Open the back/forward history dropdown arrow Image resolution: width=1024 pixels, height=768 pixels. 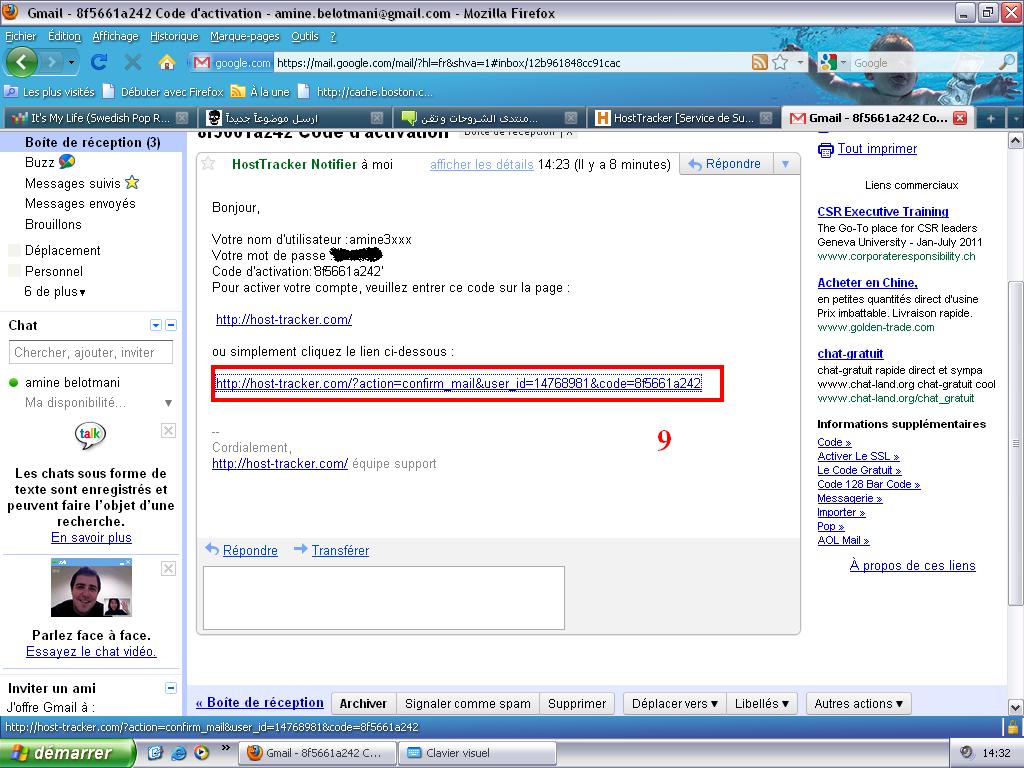pos(71,63)
